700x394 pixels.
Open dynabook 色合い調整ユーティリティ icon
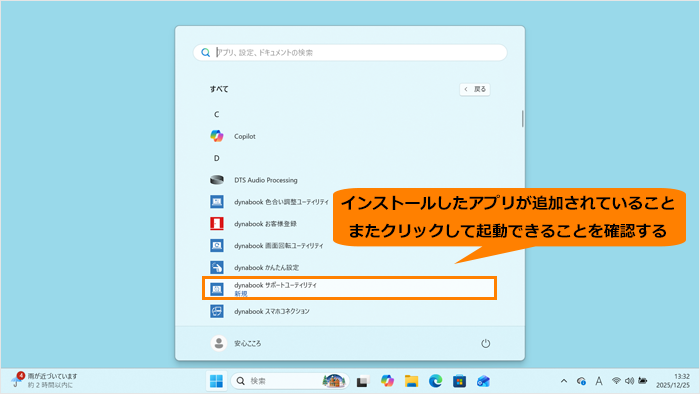(217, 202)
